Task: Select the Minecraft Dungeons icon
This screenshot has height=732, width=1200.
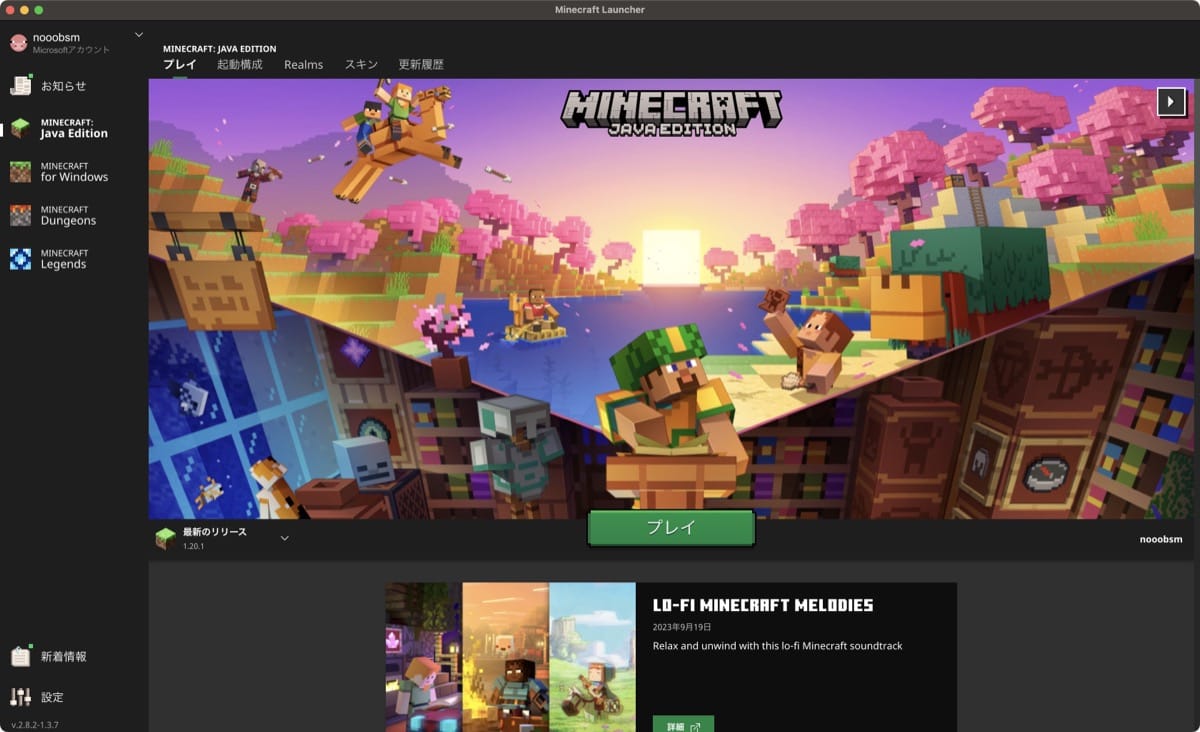Action: tap(20, 215)
